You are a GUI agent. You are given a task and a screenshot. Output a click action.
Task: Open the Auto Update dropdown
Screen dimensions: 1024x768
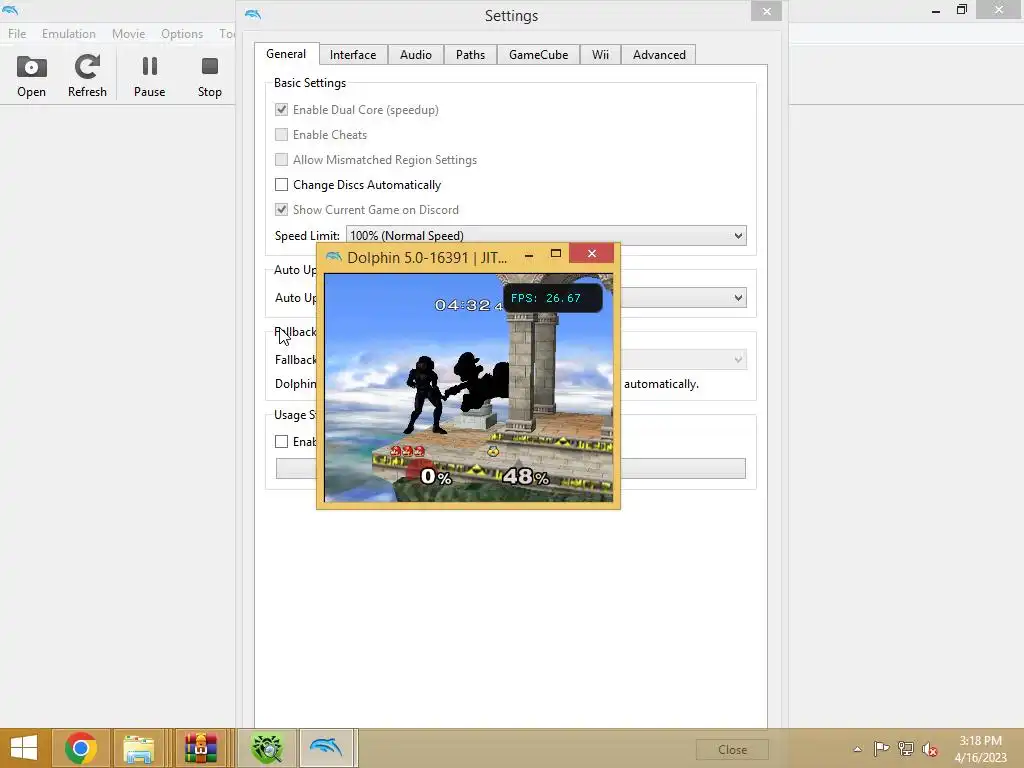tap(683, 298)
